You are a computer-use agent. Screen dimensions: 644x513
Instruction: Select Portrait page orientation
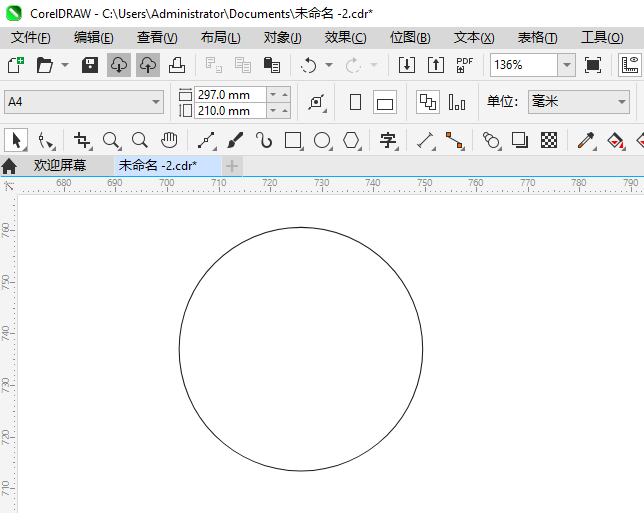point(356,102)
